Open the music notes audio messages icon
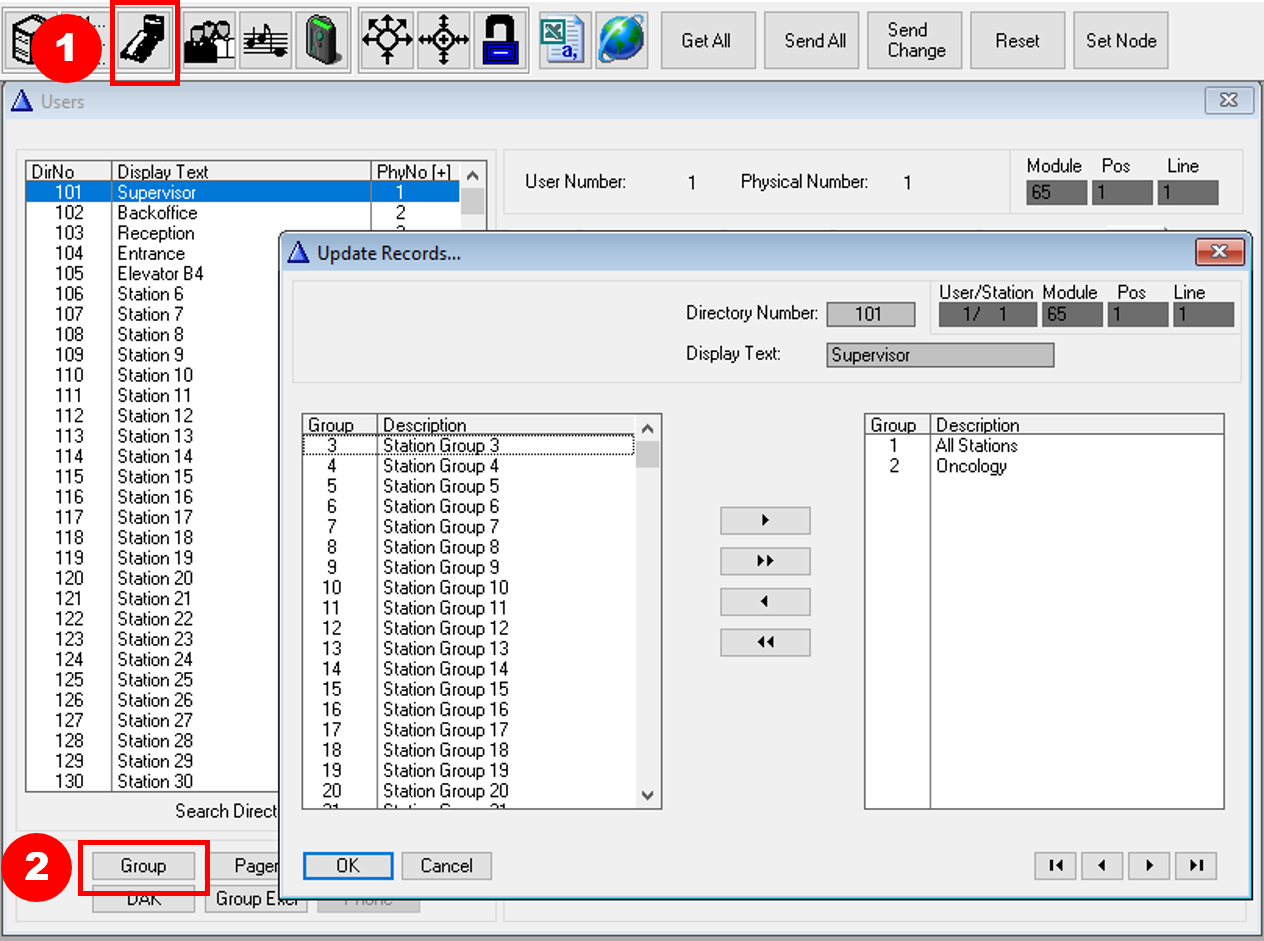 [x=267, y=42]
